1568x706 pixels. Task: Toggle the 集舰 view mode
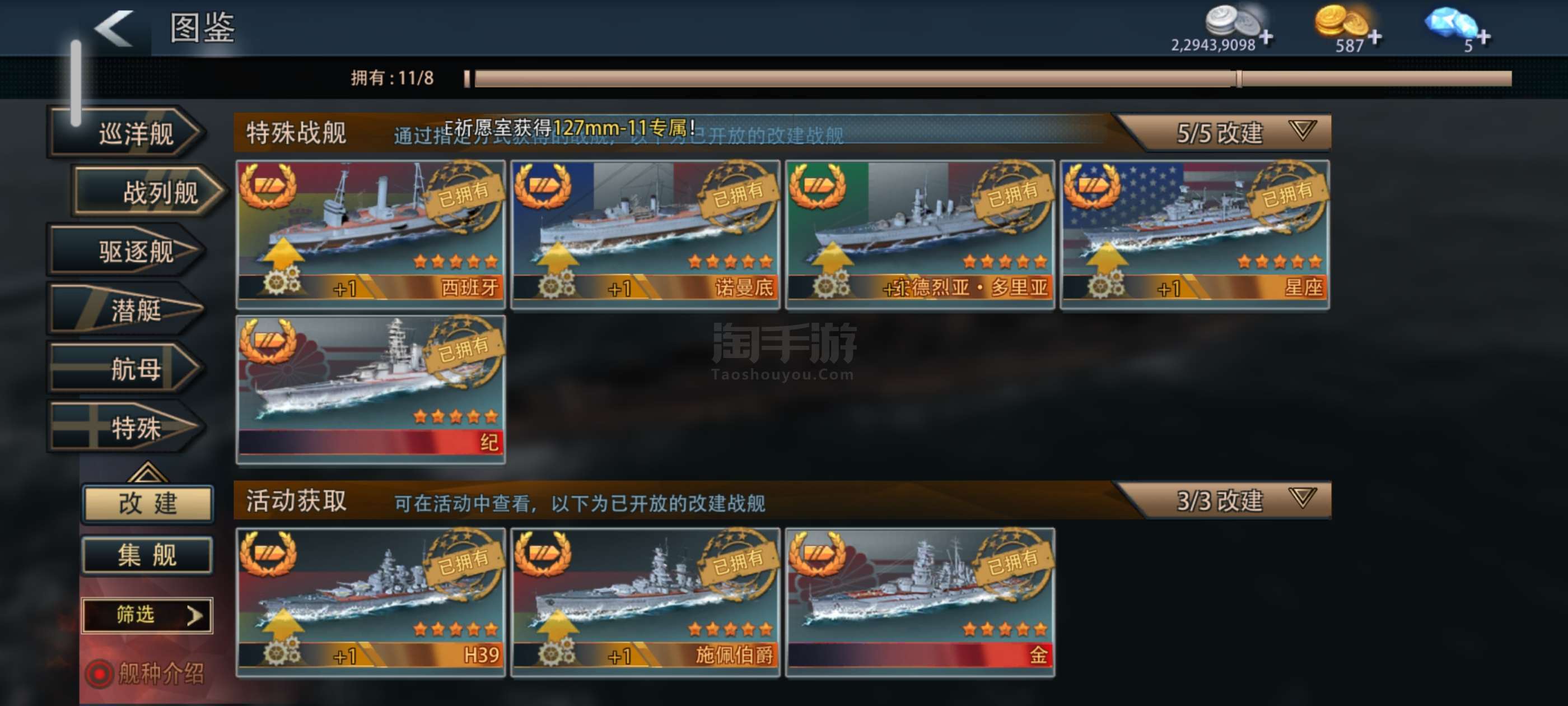148,555
